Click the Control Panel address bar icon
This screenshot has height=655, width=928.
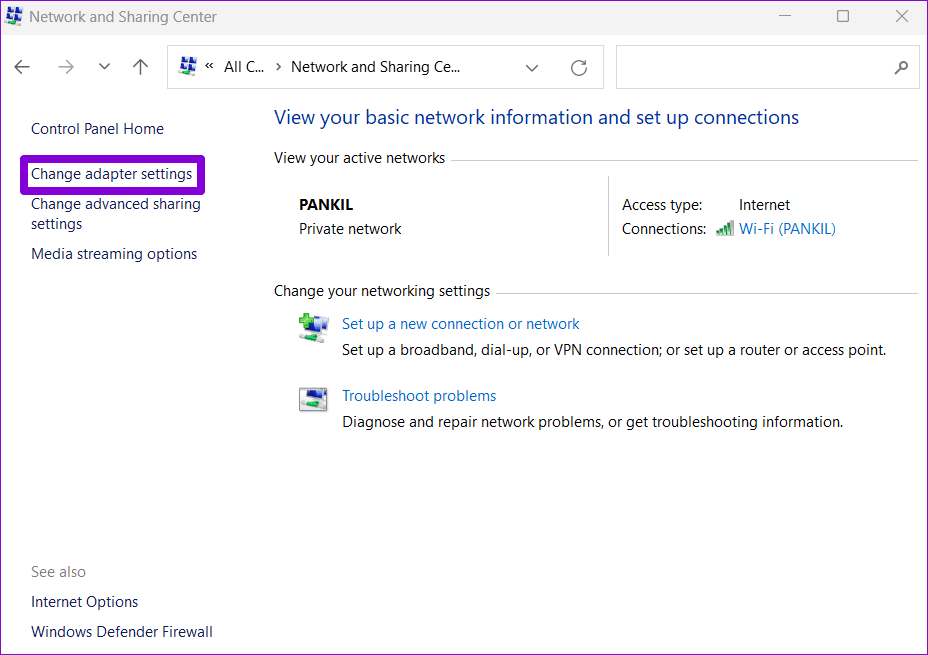click(x=188, y=67)
